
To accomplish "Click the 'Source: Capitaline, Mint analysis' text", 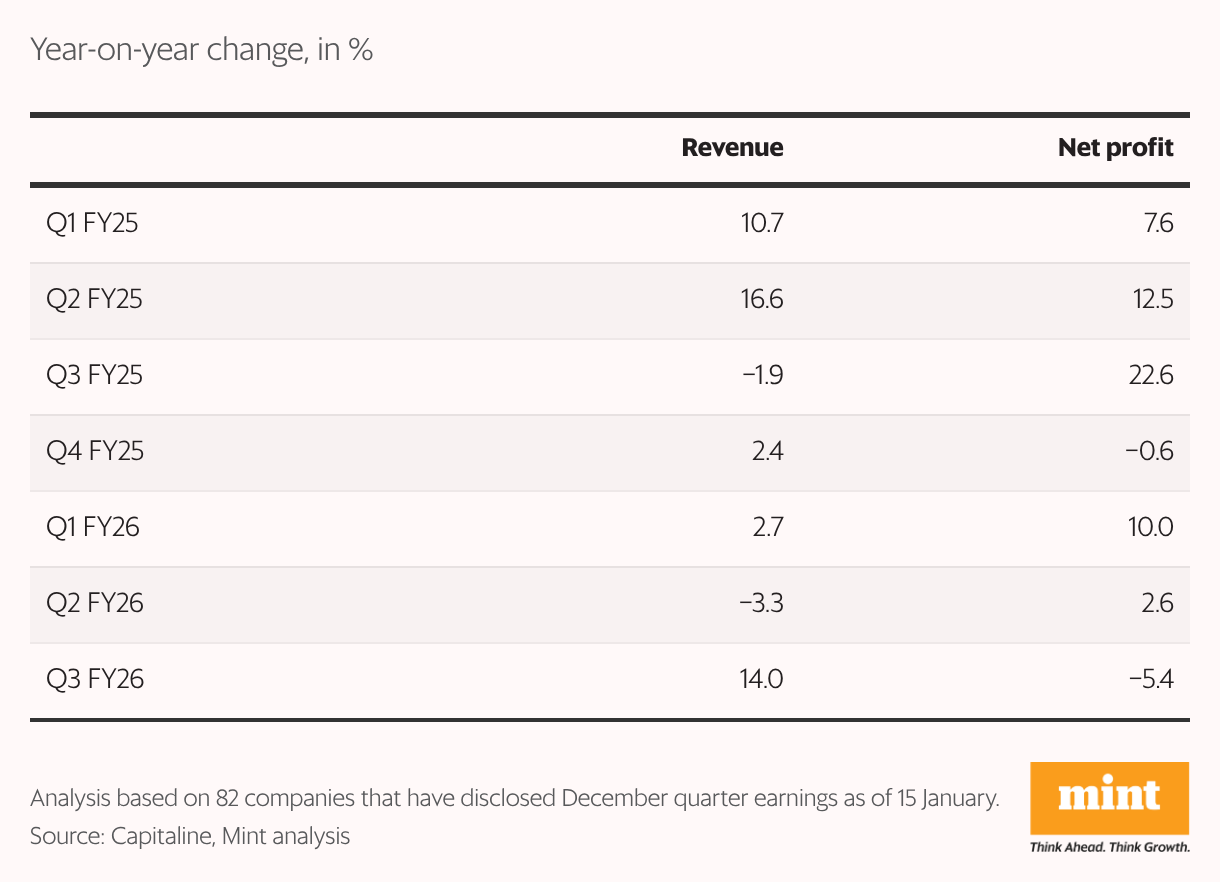I will (x=190, y=836).
